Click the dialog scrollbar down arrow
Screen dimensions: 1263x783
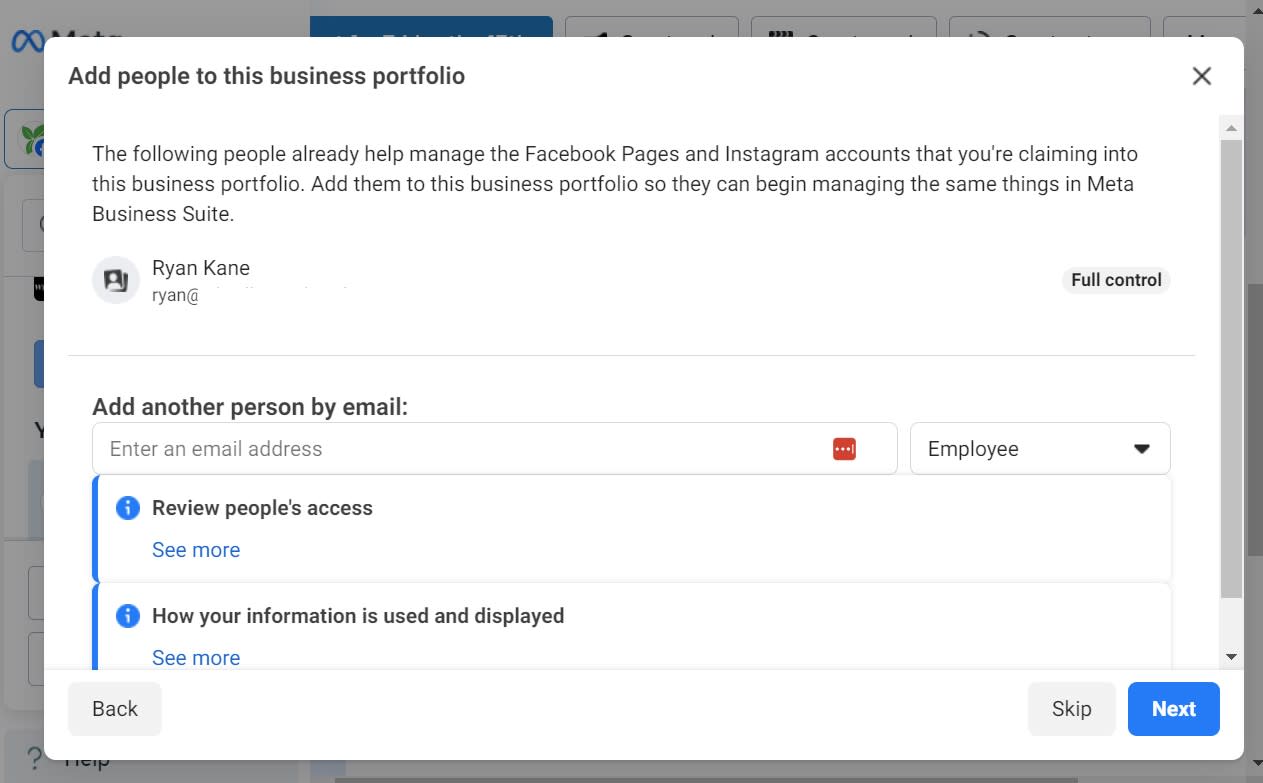pyautogui.click(x=1231, y=657)
